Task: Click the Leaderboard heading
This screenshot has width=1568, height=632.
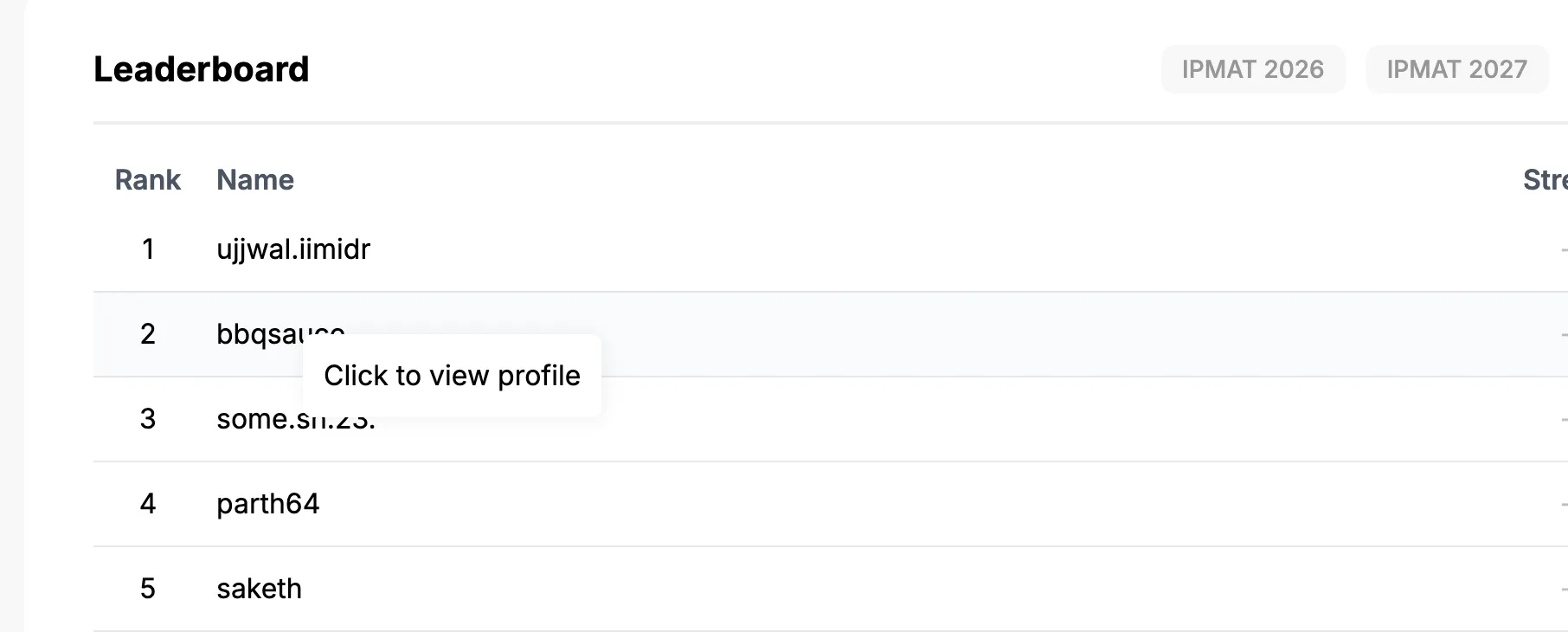Action: point(202,69)
